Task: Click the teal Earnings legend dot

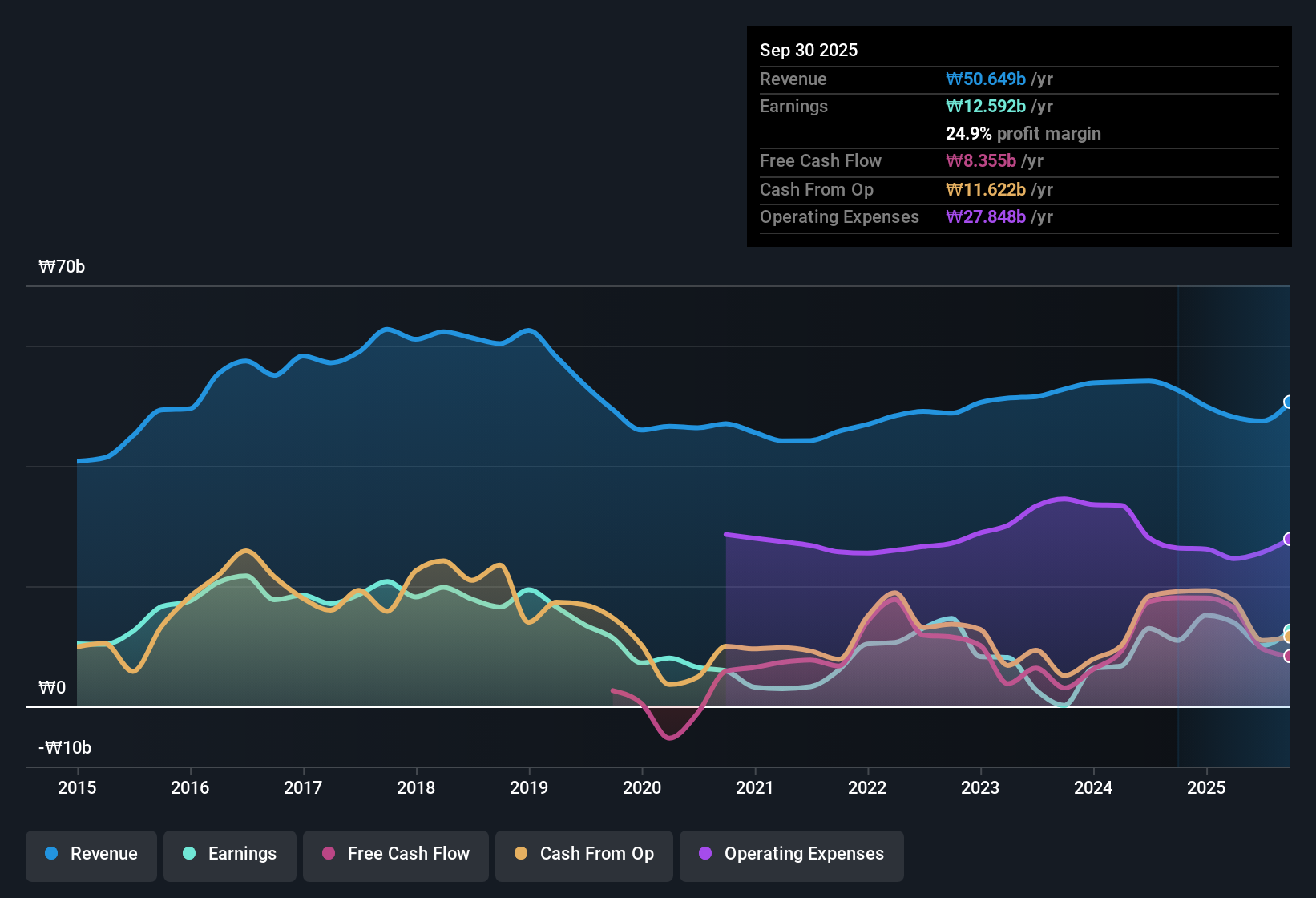Action: click(189, 854)
